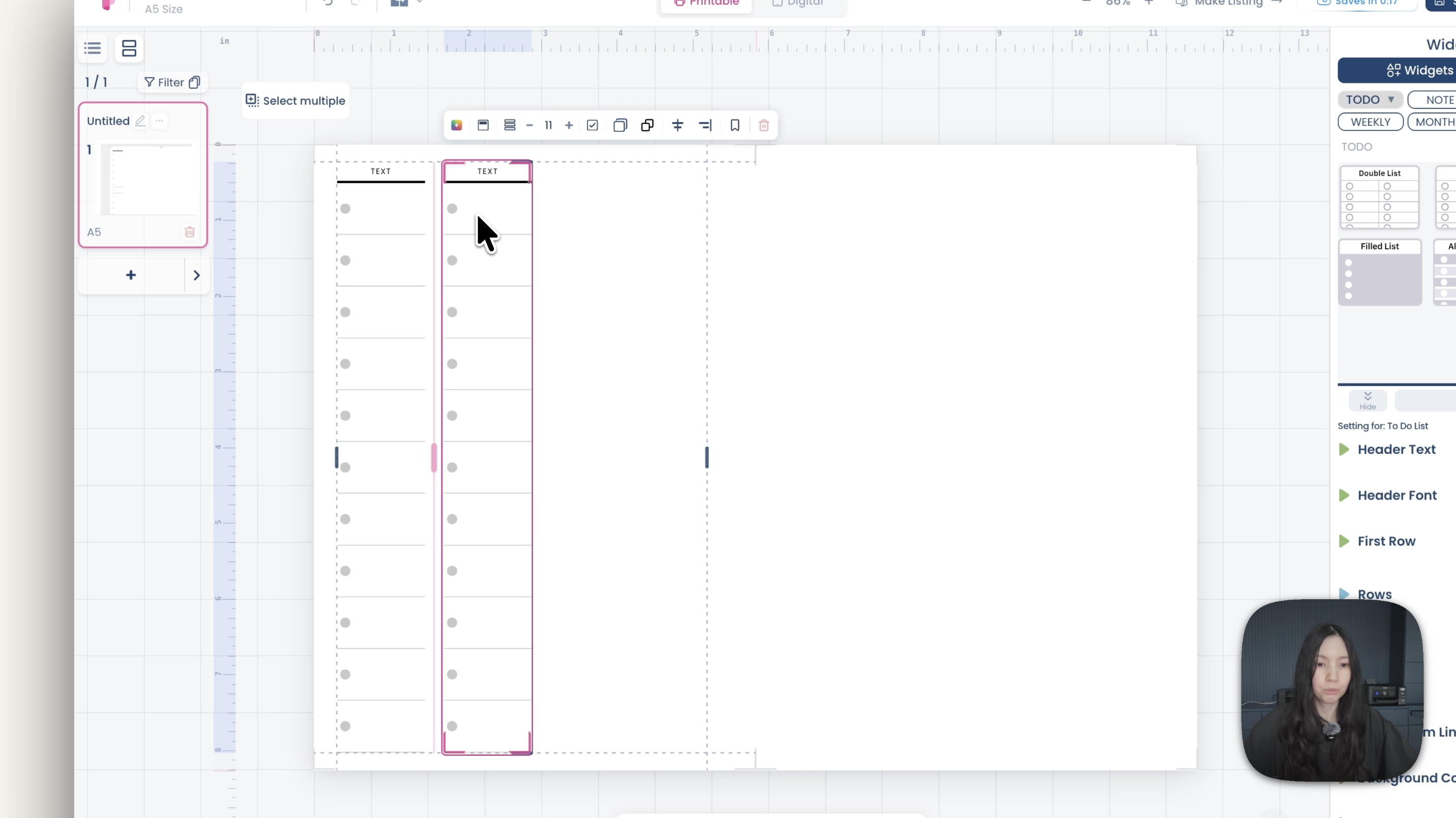Expand the First Row settings section
The height and width of the screenshot is (818, 1456).
1377,541
